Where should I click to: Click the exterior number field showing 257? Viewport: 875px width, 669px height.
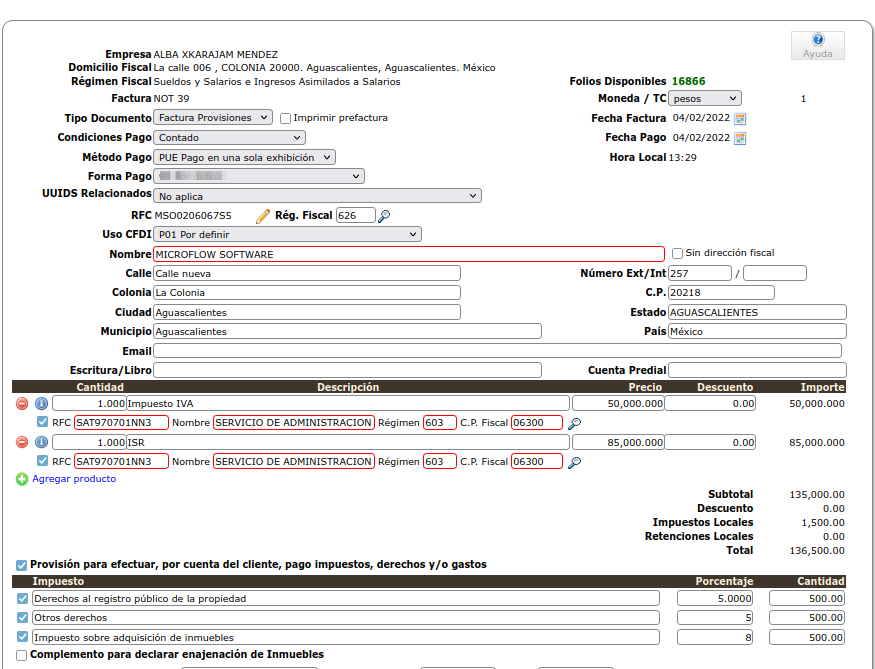(x=700, y=273)
